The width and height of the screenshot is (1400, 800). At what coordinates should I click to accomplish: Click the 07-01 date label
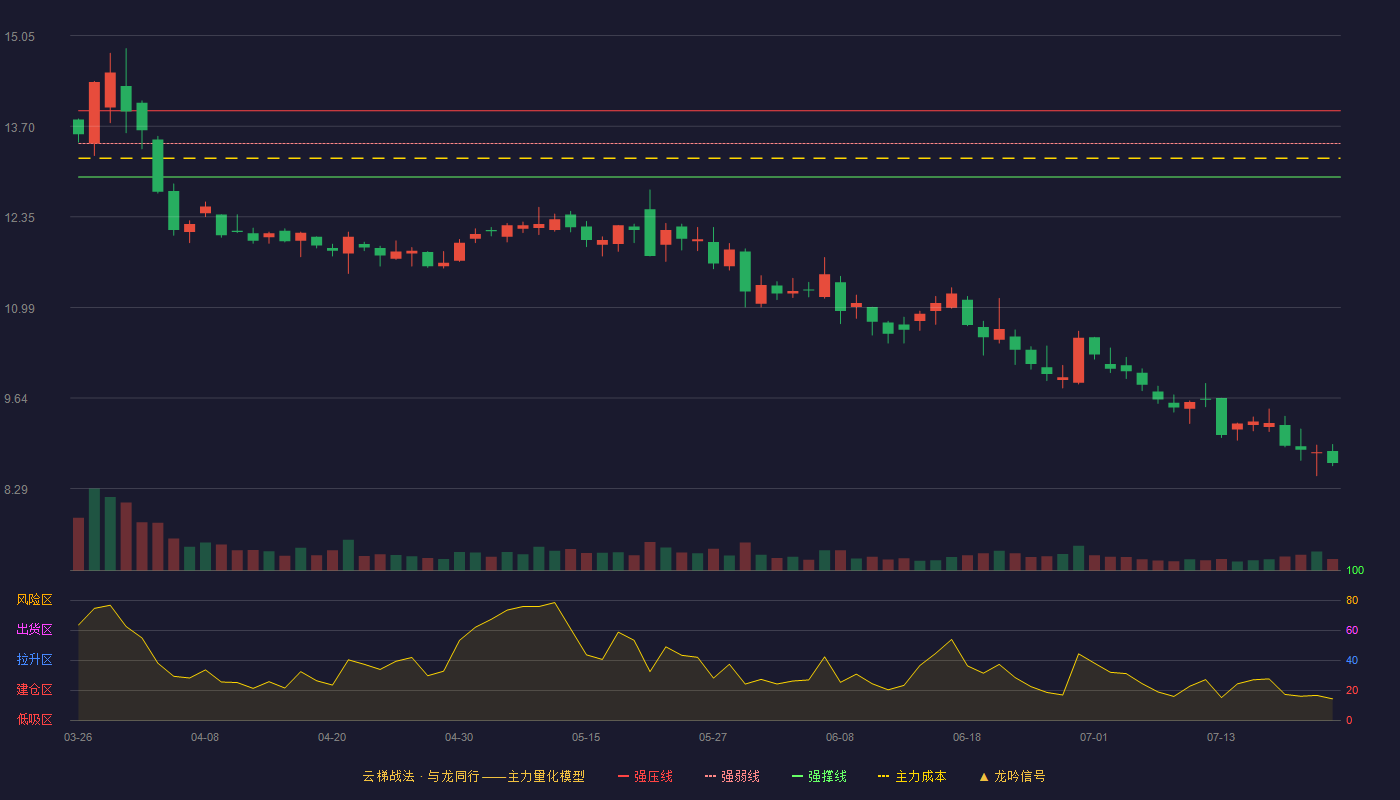click(x=1094, y=737)
